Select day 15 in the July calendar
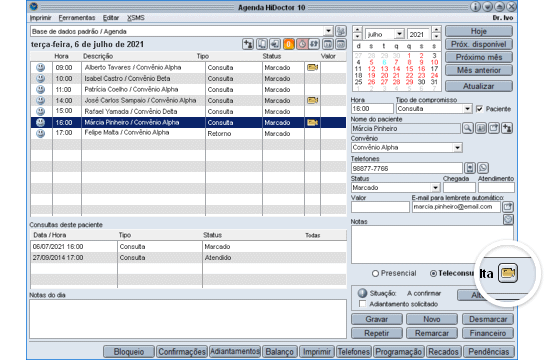Screen dimensions: 544x360 [x=409, y=69]
